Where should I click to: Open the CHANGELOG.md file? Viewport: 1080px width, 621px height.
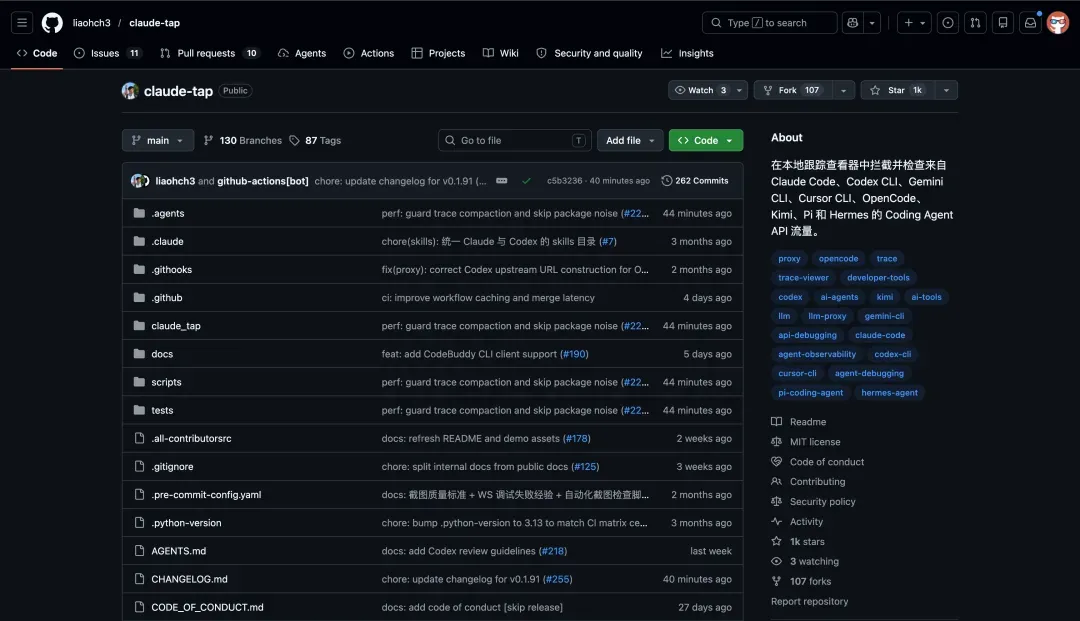(189, 579)
